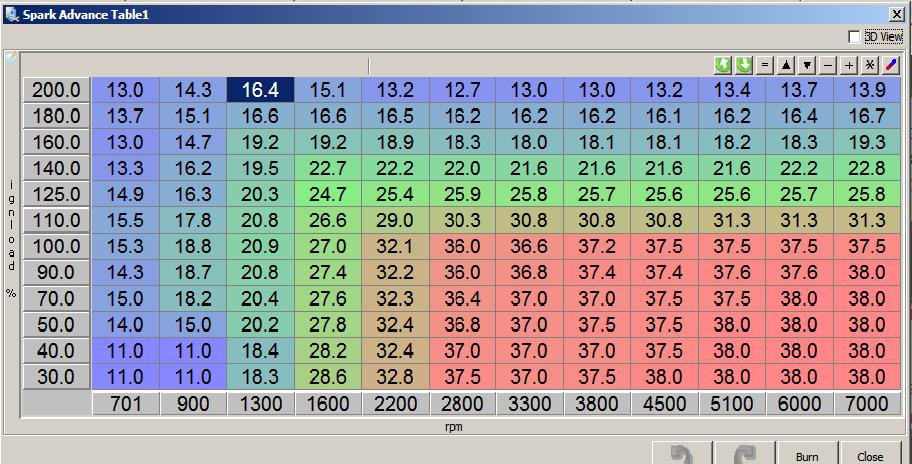Click the small icon at table's top-left corner
Screen dimensions: 912x464
point(11,58)
